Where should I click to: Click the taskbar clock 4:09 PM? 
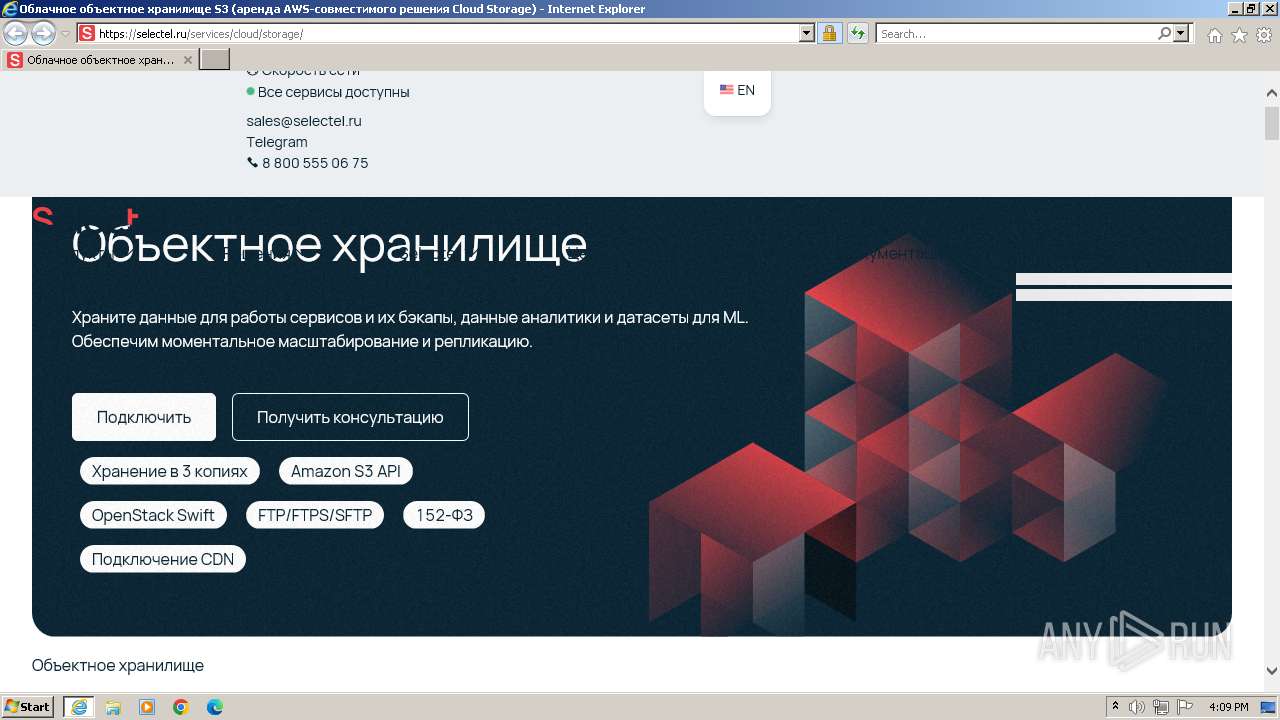tap(1229, 707)
